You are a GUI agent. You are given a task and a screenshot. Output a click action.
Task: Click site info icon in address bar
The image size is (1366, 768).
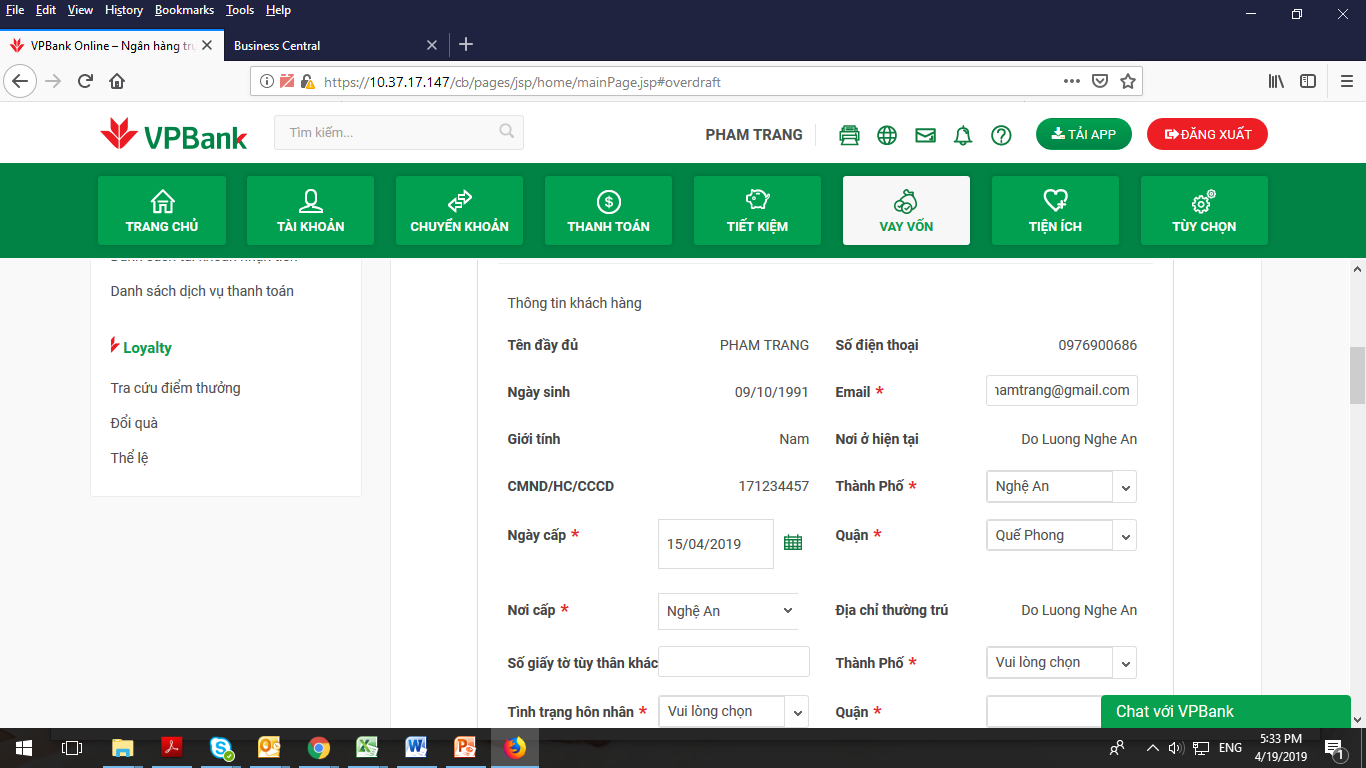[267, 81]
